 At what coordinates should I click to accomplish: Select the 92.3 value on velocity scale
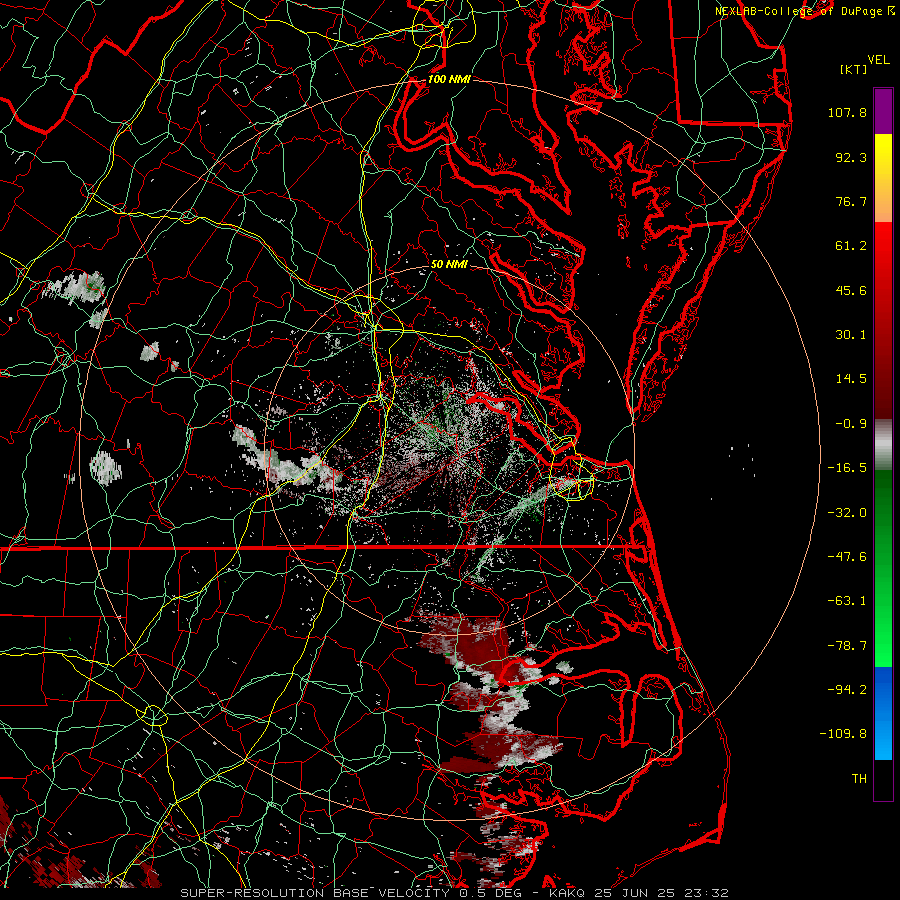click(851, 157)
